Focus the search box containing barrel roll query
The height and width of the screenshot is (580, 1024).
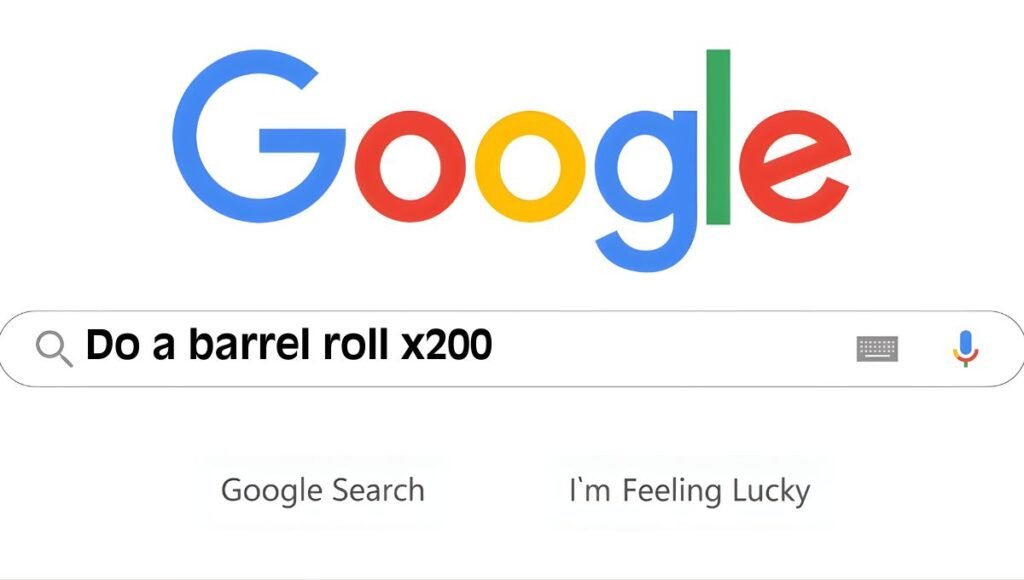(512, 349)
